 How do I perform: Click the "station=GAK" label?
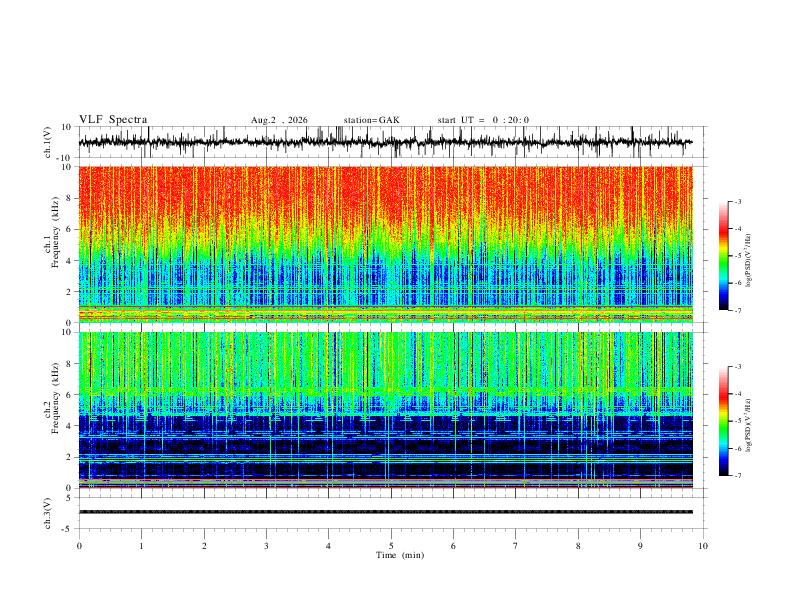click(371, 120)
